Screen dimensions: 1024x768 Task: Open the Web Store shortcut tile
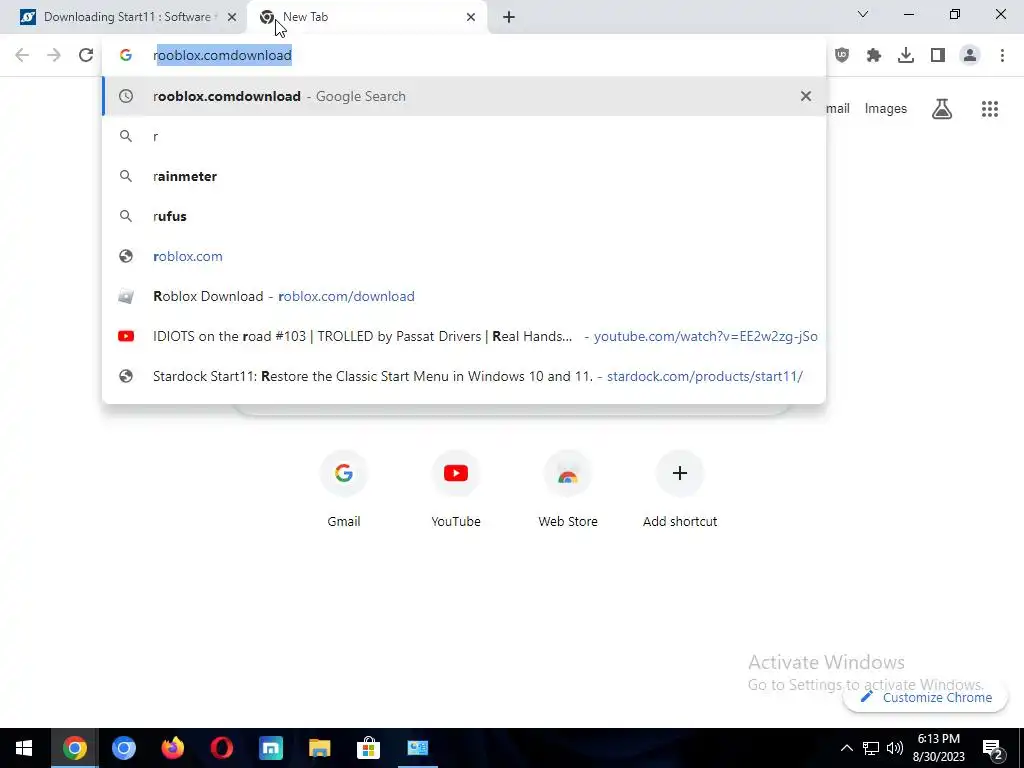[568, 489]
